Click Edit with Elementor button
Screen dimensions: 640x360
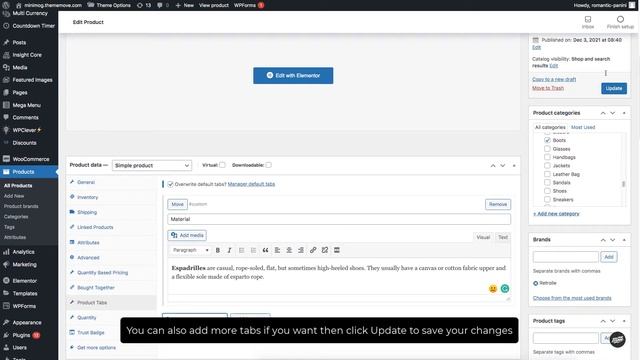click(x=293, y=76)
